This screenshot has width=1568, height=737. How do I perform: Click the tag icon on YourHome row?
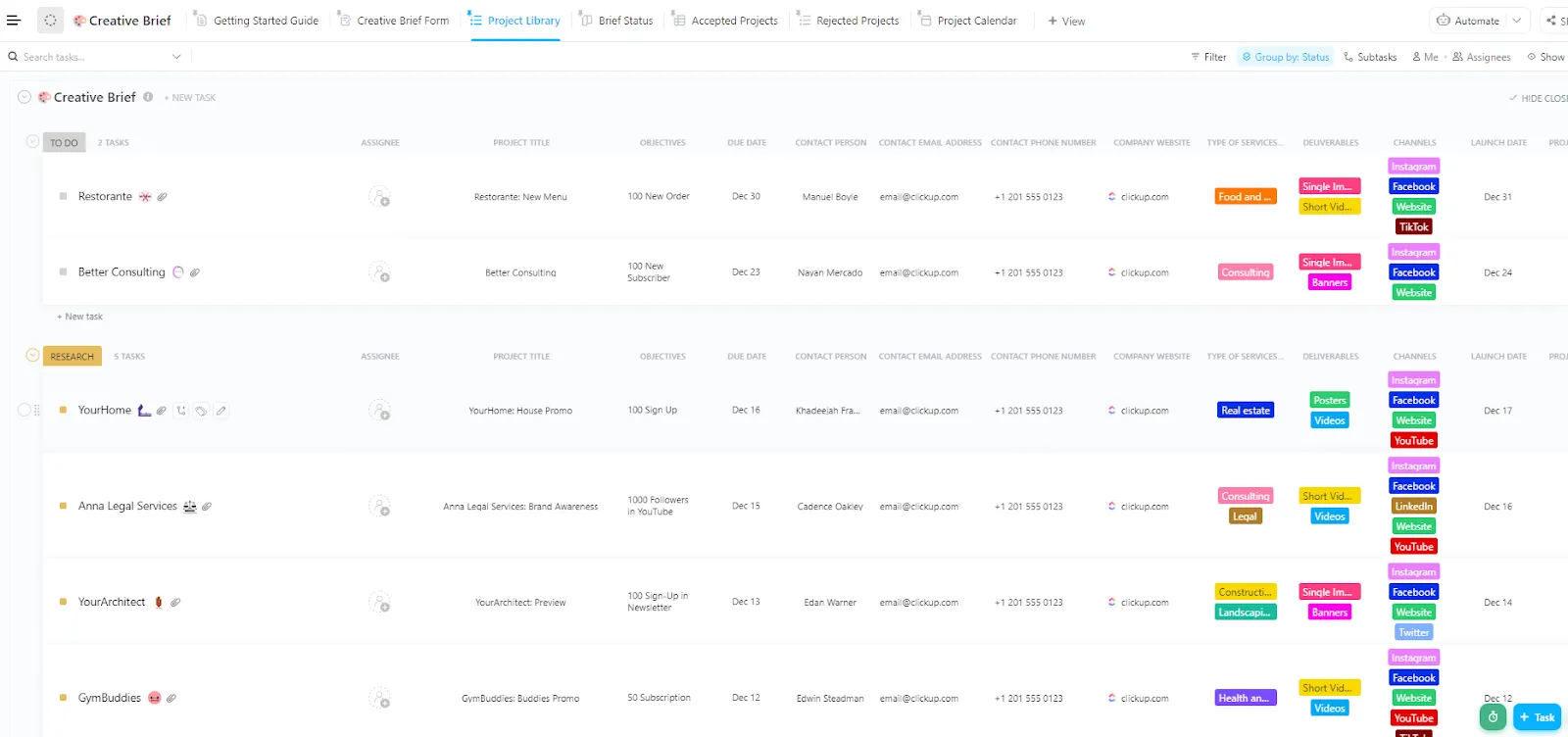(x=201, y=411)
